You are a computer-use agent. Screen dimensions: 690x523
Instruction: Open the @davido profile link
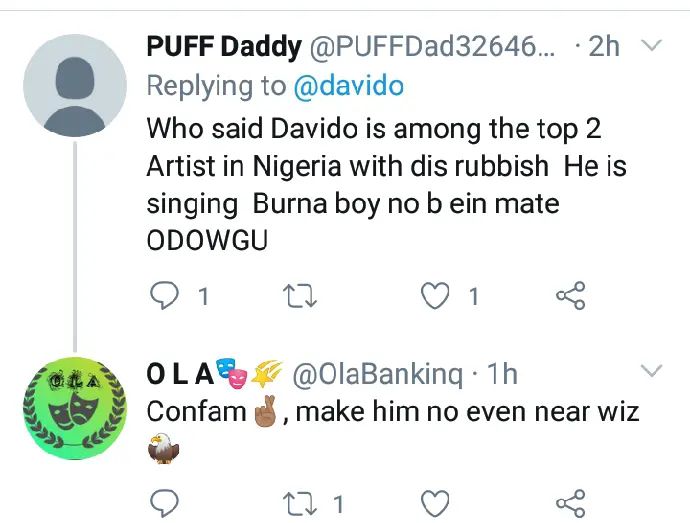pos(348,86)
